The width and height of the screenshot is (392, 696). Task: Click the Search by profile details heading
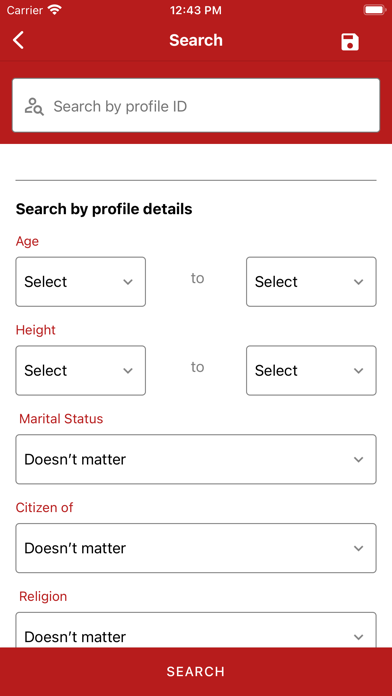tap(104, 209)
